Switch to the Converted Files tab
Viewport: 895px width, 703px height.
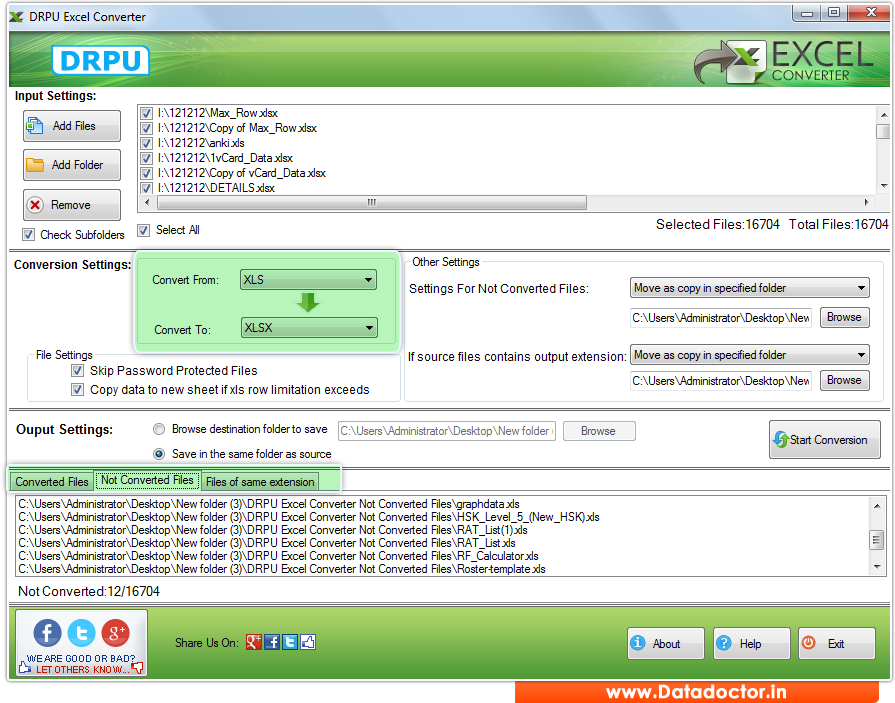coord(51,481)
